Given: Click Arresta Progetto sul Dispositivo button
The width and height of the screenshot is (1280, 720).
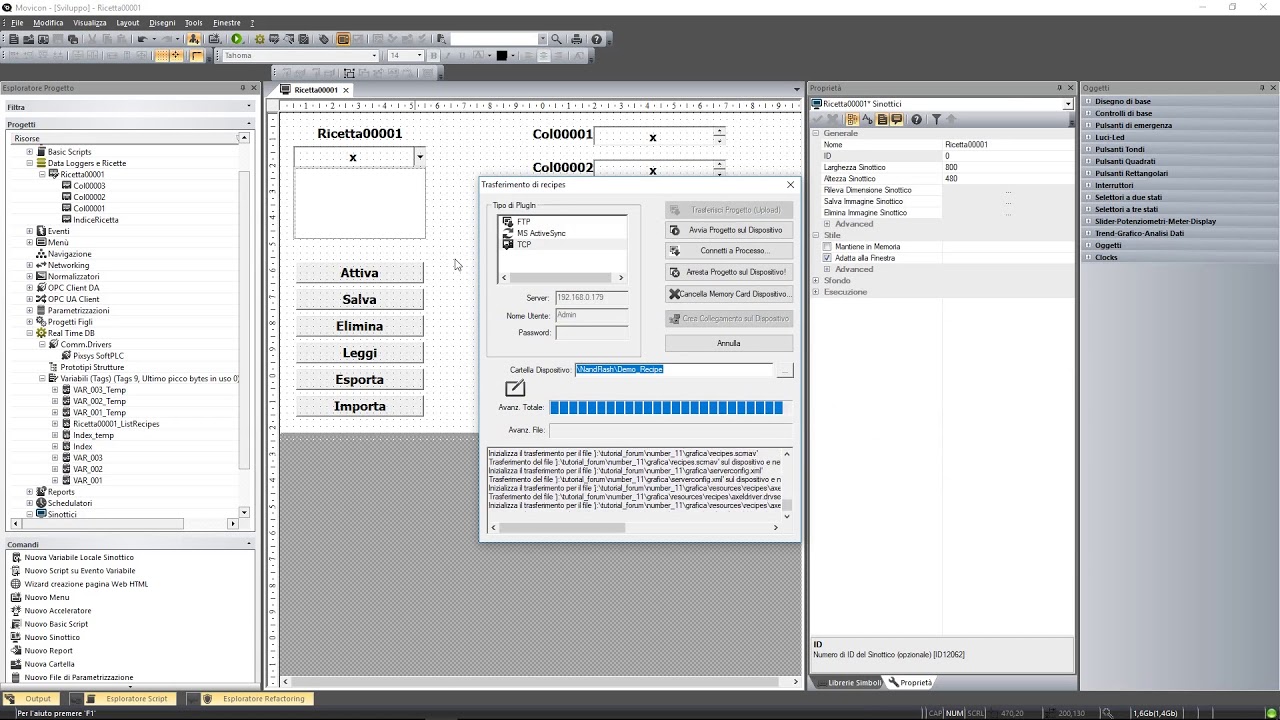Looking at the screenshot, I should [x=729, y=272].
